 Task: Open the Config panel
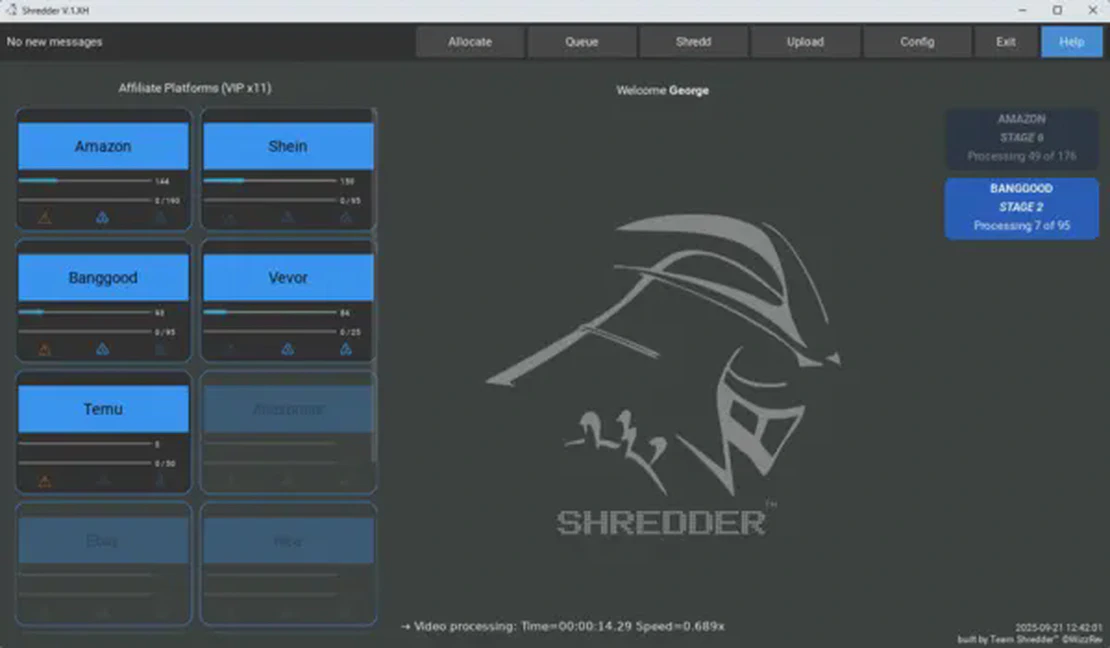(x=916, y=42)
